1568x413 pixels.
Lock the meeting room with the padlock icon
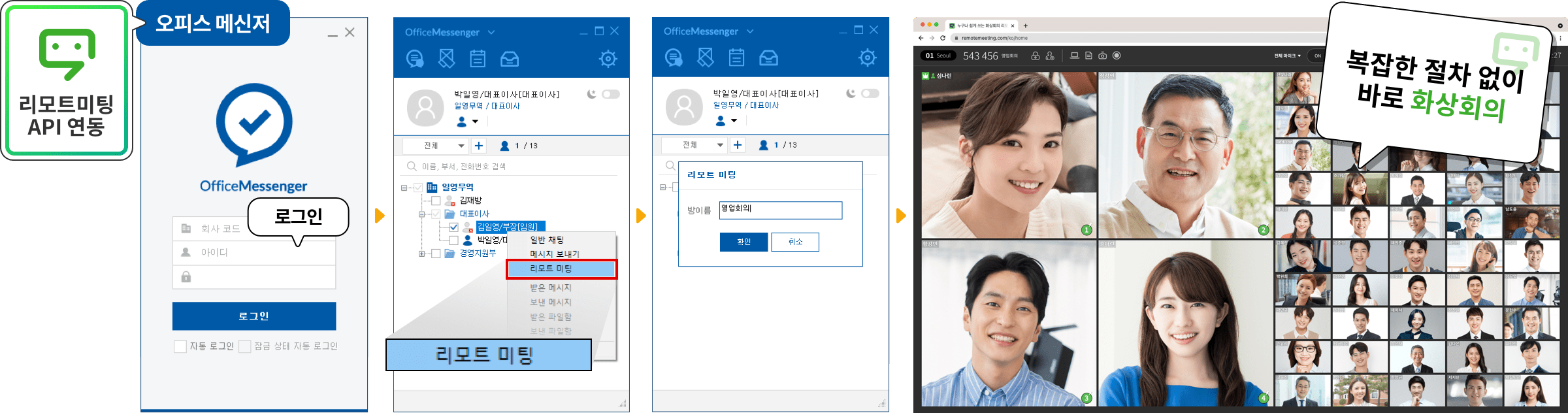pos(1036,56)
